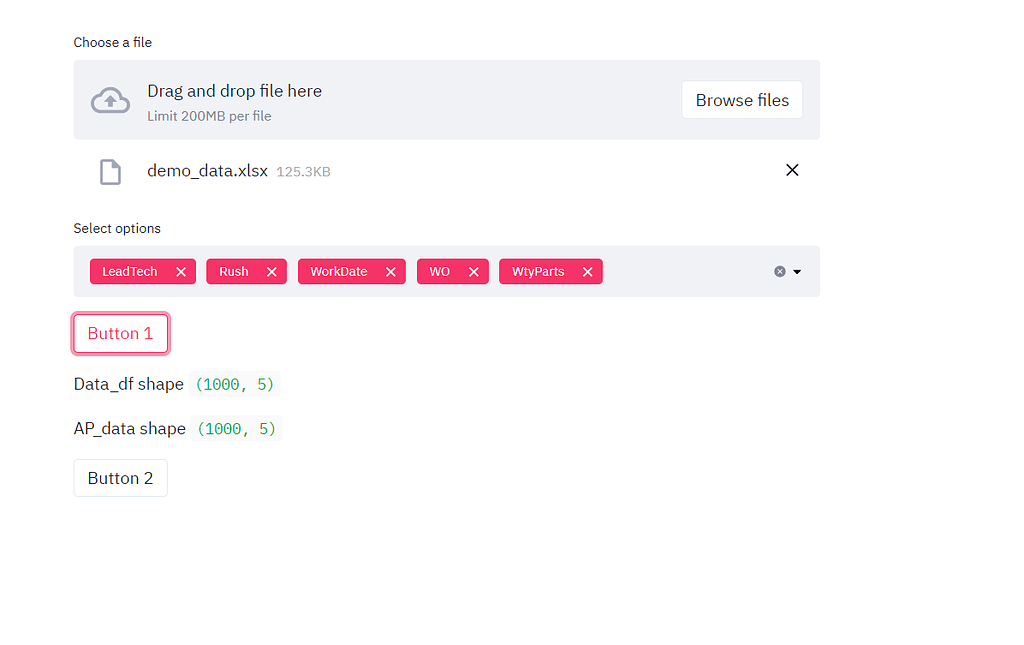The width and height of the screenshot is (1024, 645).
Task: Clear all selected options using the circle-x icon
Action: tap(778, 271)
